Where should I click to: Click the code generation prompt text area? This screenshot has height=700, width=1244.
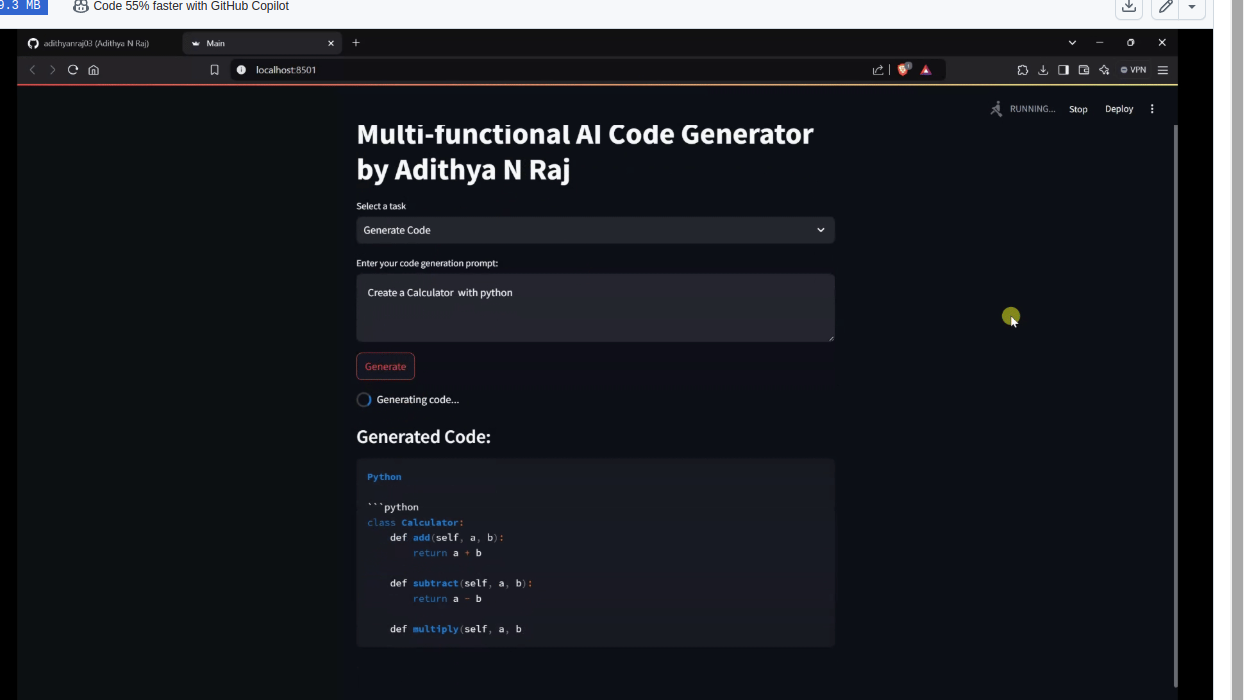(595, 308)
